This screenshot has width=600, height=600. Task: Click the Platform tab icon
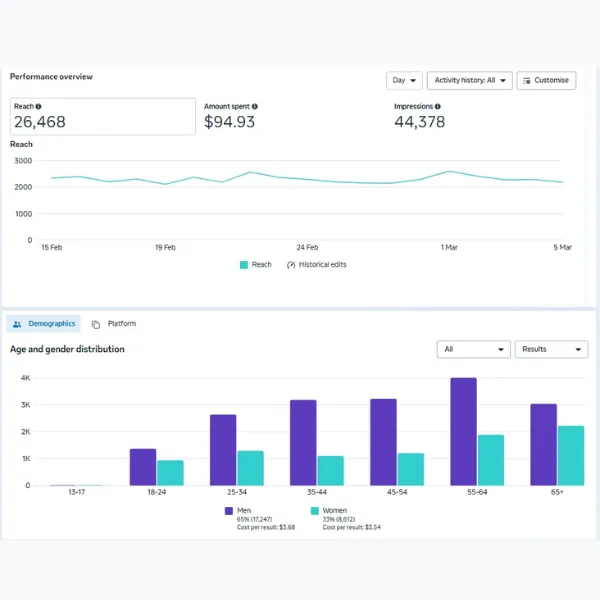[x=96, y=324]
